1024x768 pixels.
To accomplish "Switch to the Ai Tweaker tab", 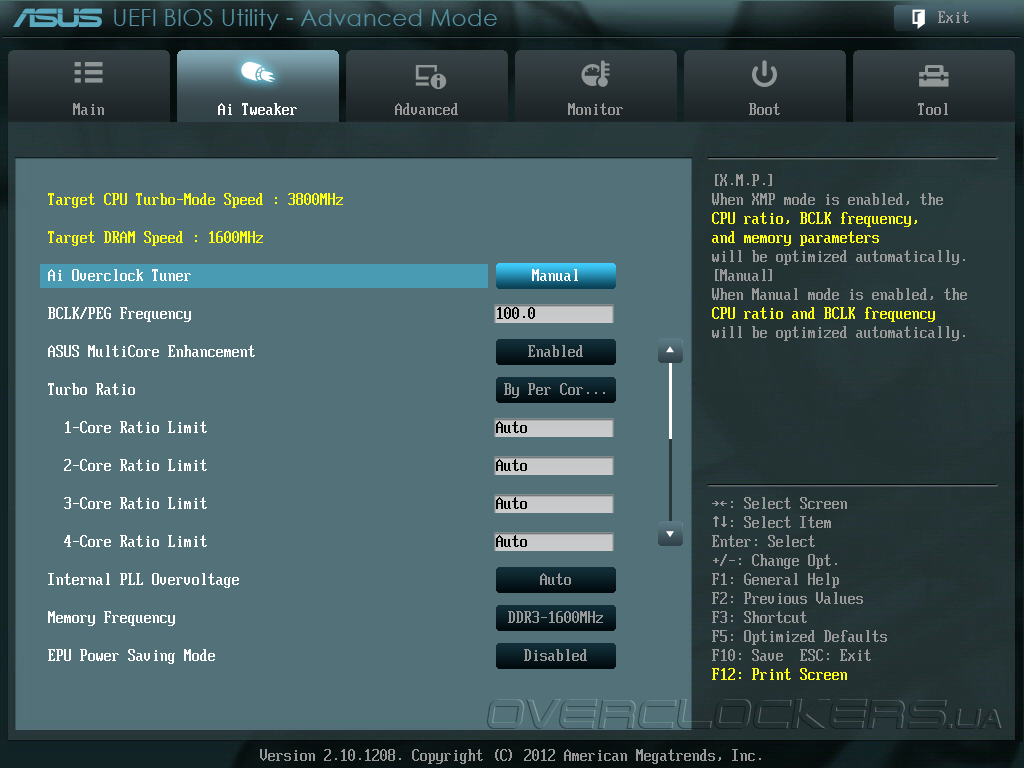I will point(258,86).
